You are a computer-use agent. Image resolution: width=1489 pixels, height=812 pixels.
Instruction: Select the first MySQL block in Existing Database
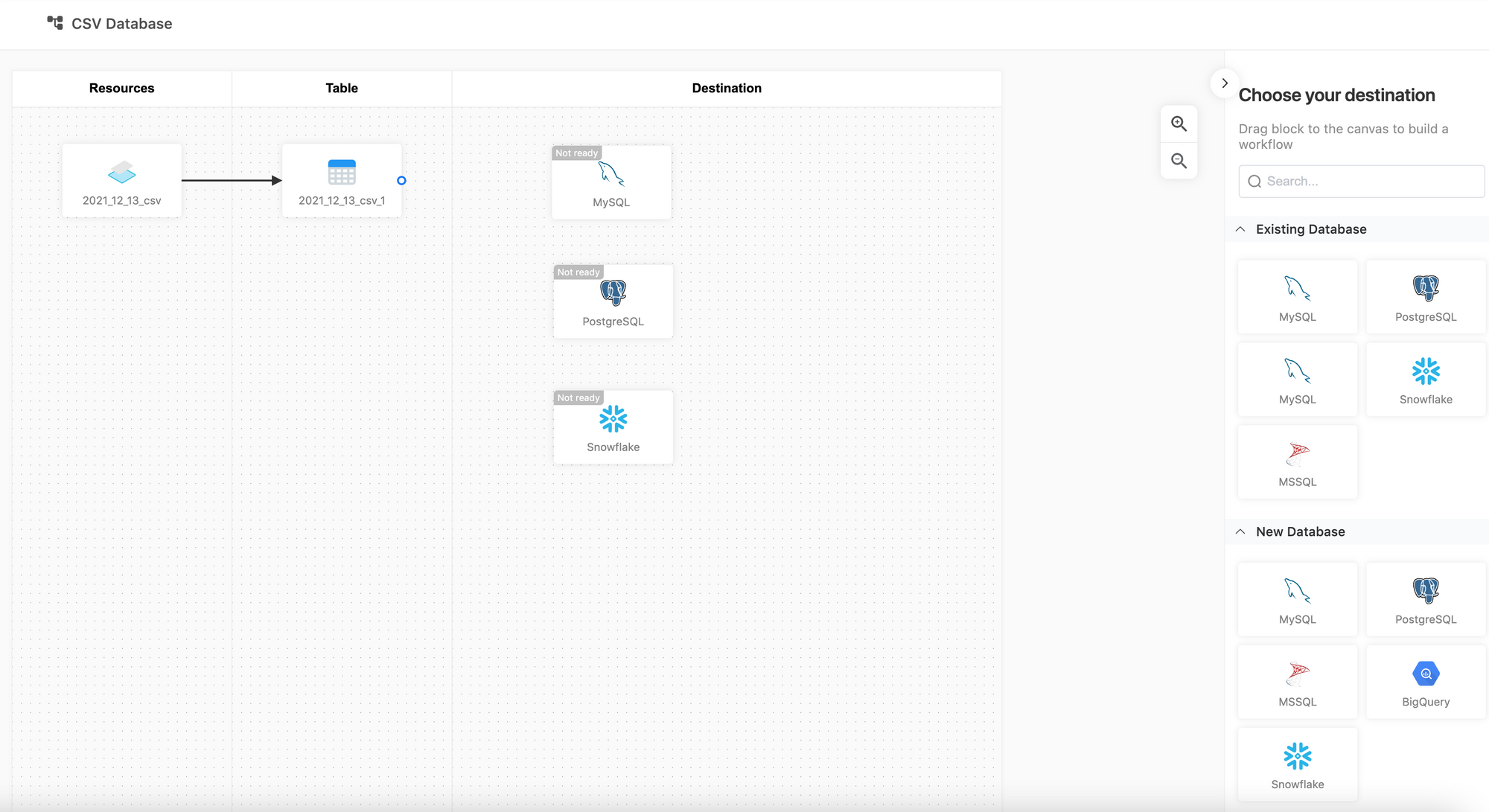point(1297,297)
